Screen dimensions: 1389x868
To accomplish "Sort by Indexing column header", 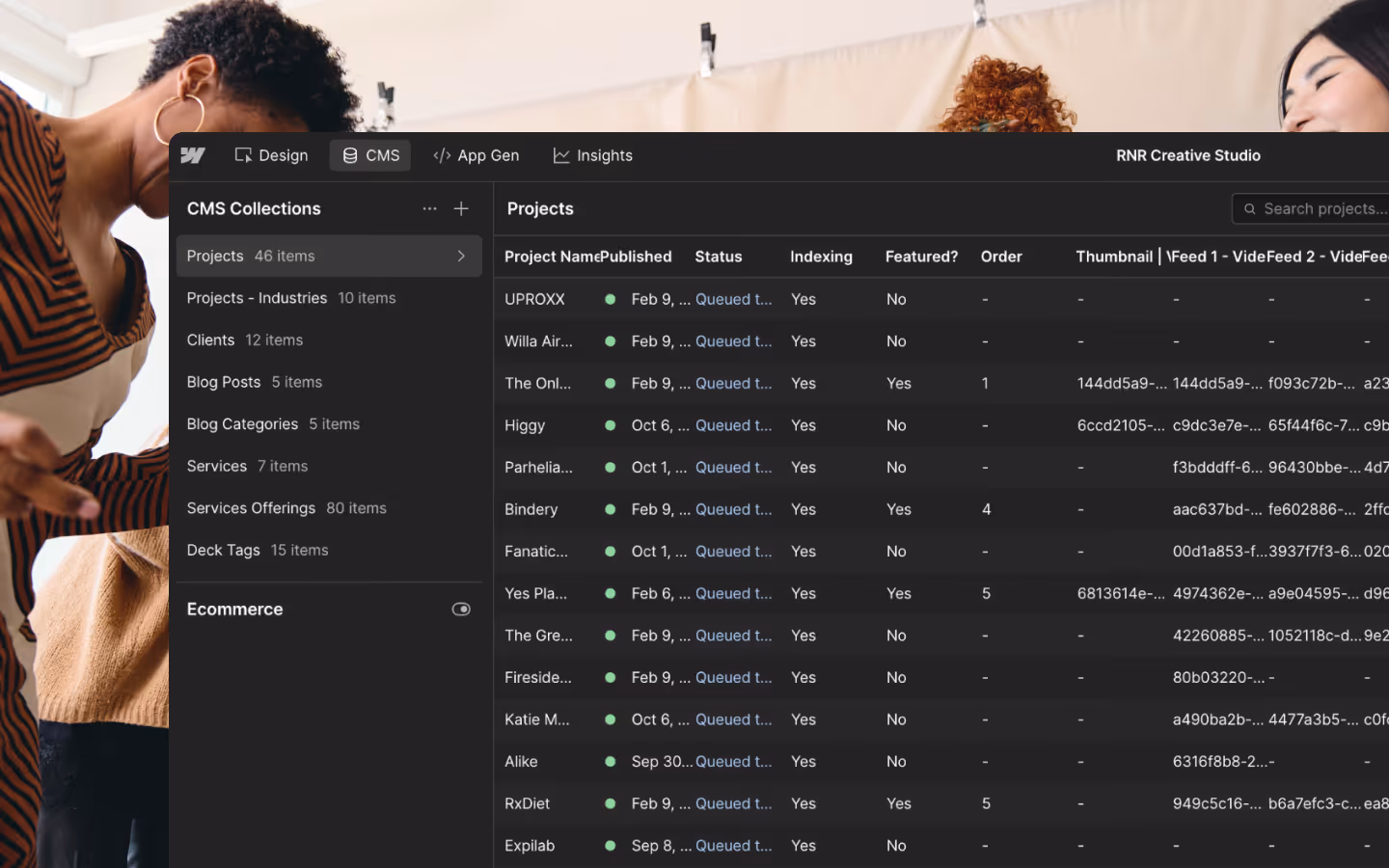I will point(821,257).
